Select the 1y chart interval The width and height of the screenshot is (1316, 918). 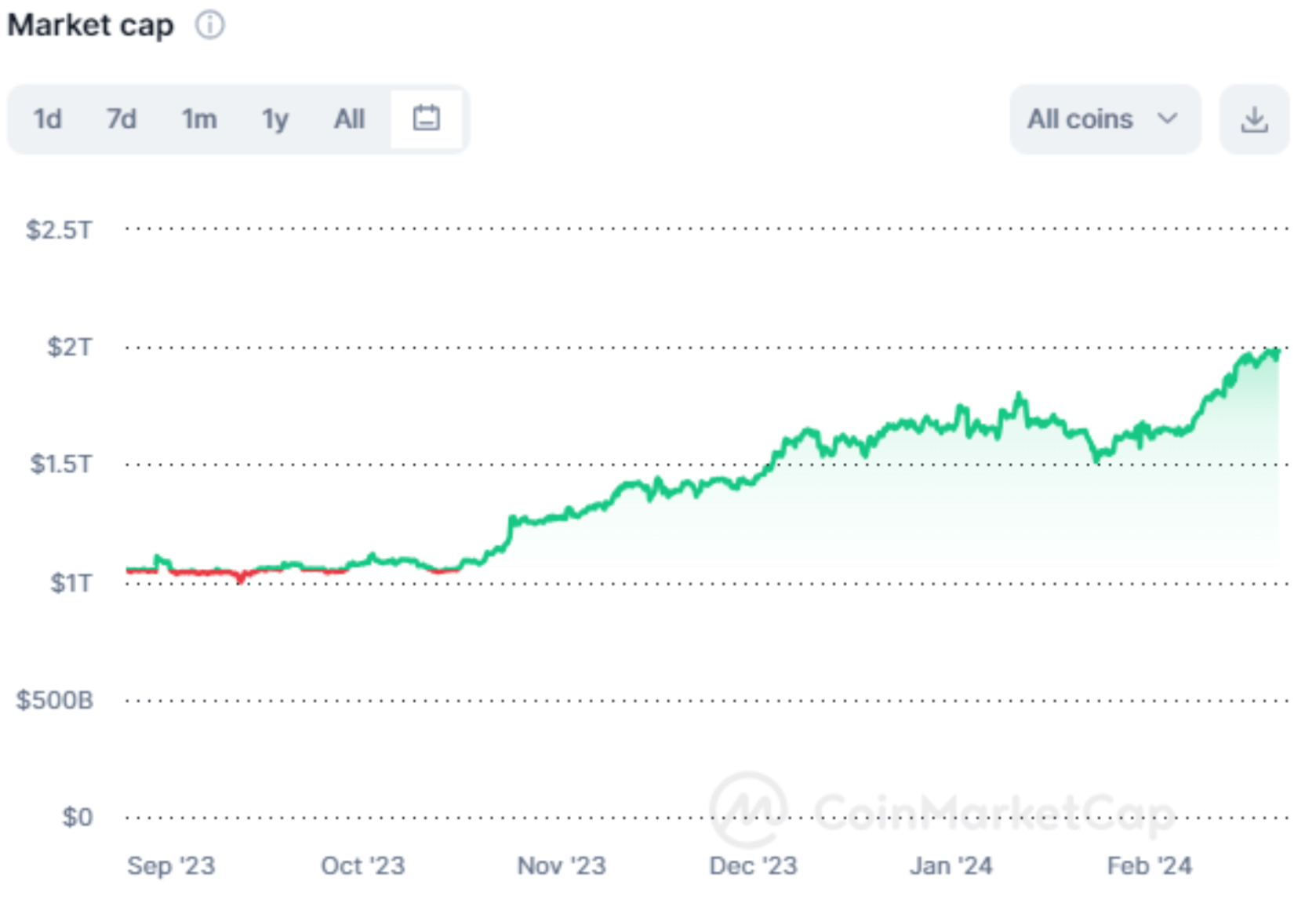pyautogui.click(x=274, y=118)
